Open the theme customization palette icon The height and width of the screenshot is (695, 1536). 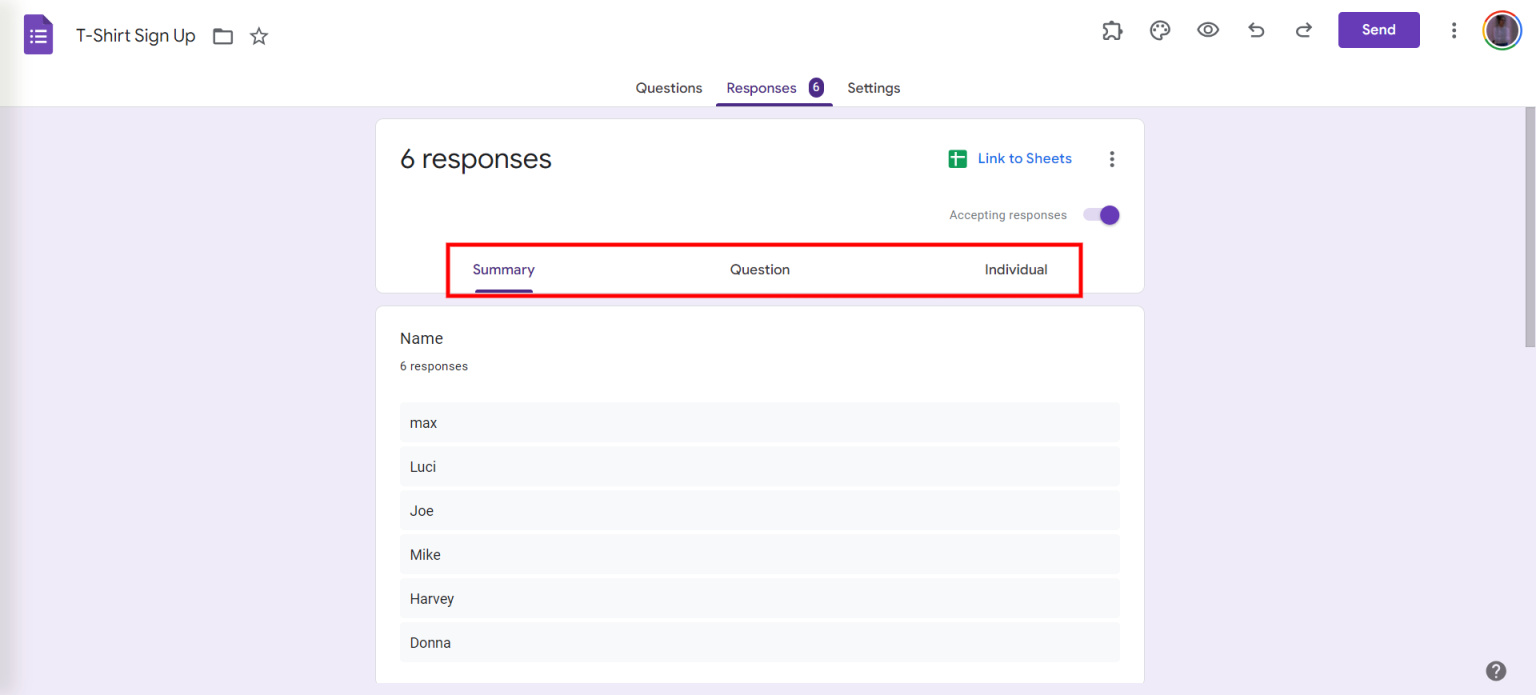pyautogui.click(x=1160, y=30)
